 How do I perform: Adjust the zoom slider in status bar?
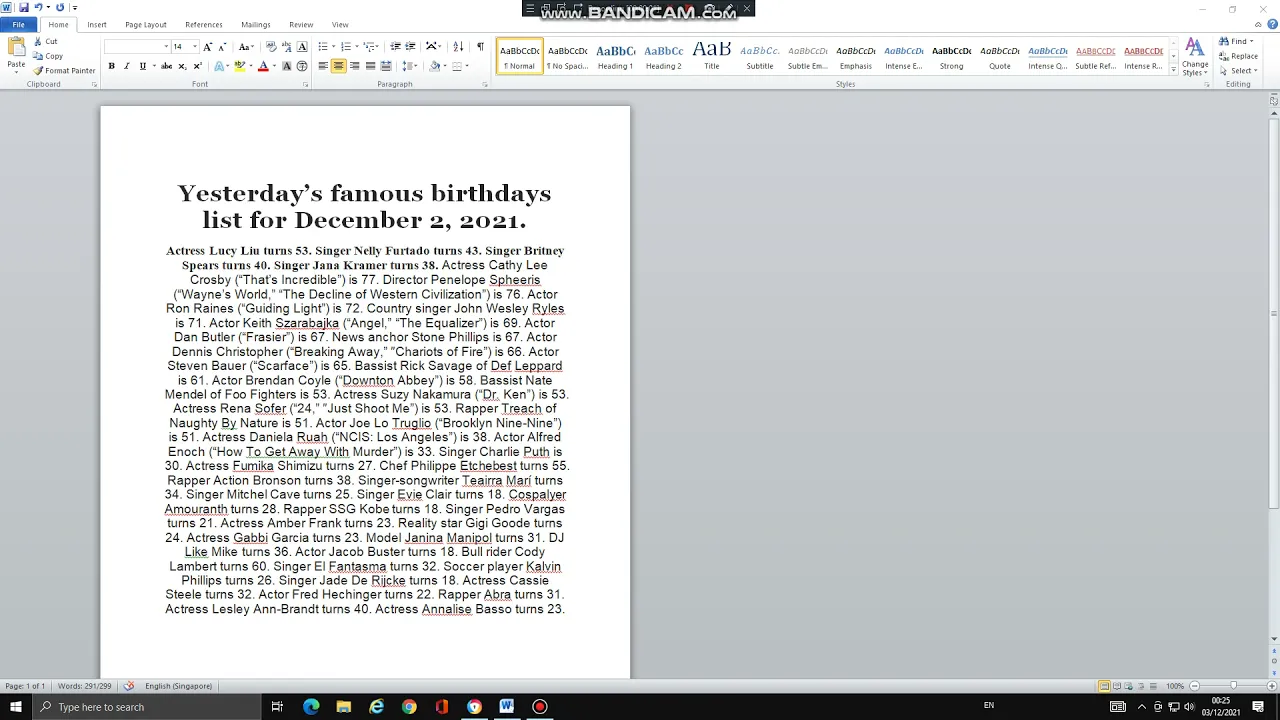(x=1233, y=686)
